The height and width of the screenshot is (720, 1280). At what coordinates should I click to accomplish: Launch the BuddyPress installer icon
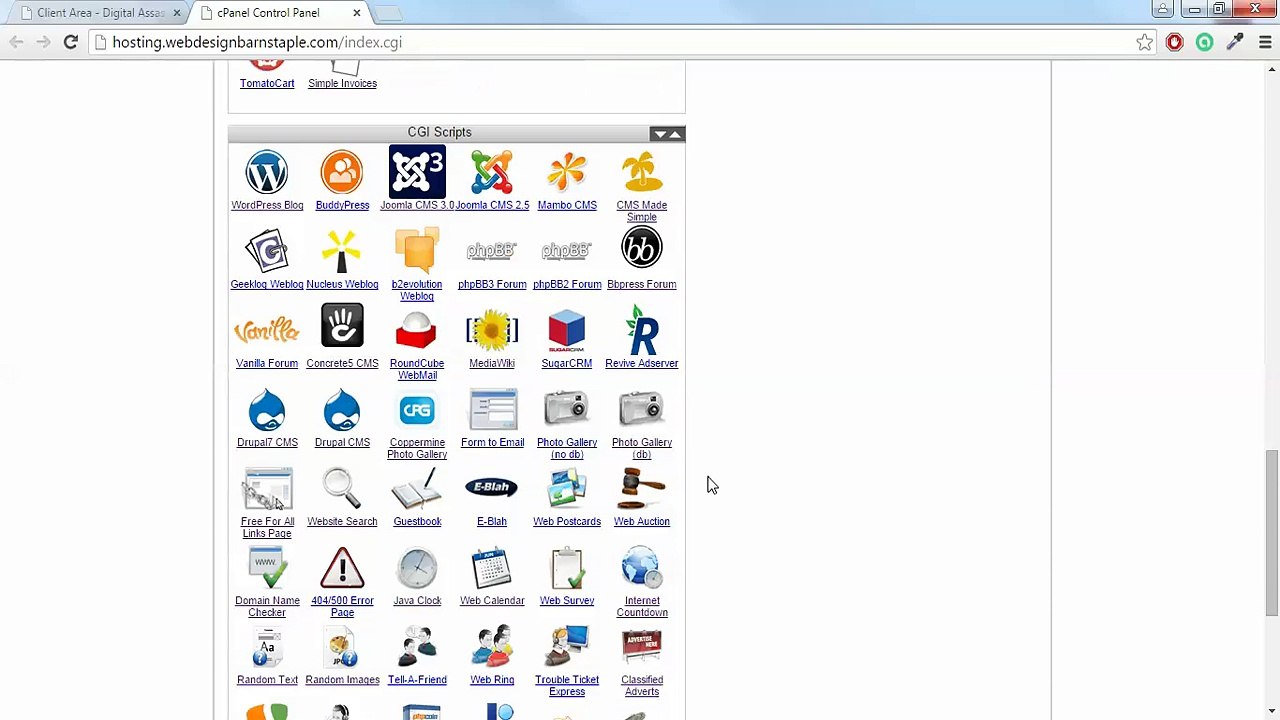point(342,172)
